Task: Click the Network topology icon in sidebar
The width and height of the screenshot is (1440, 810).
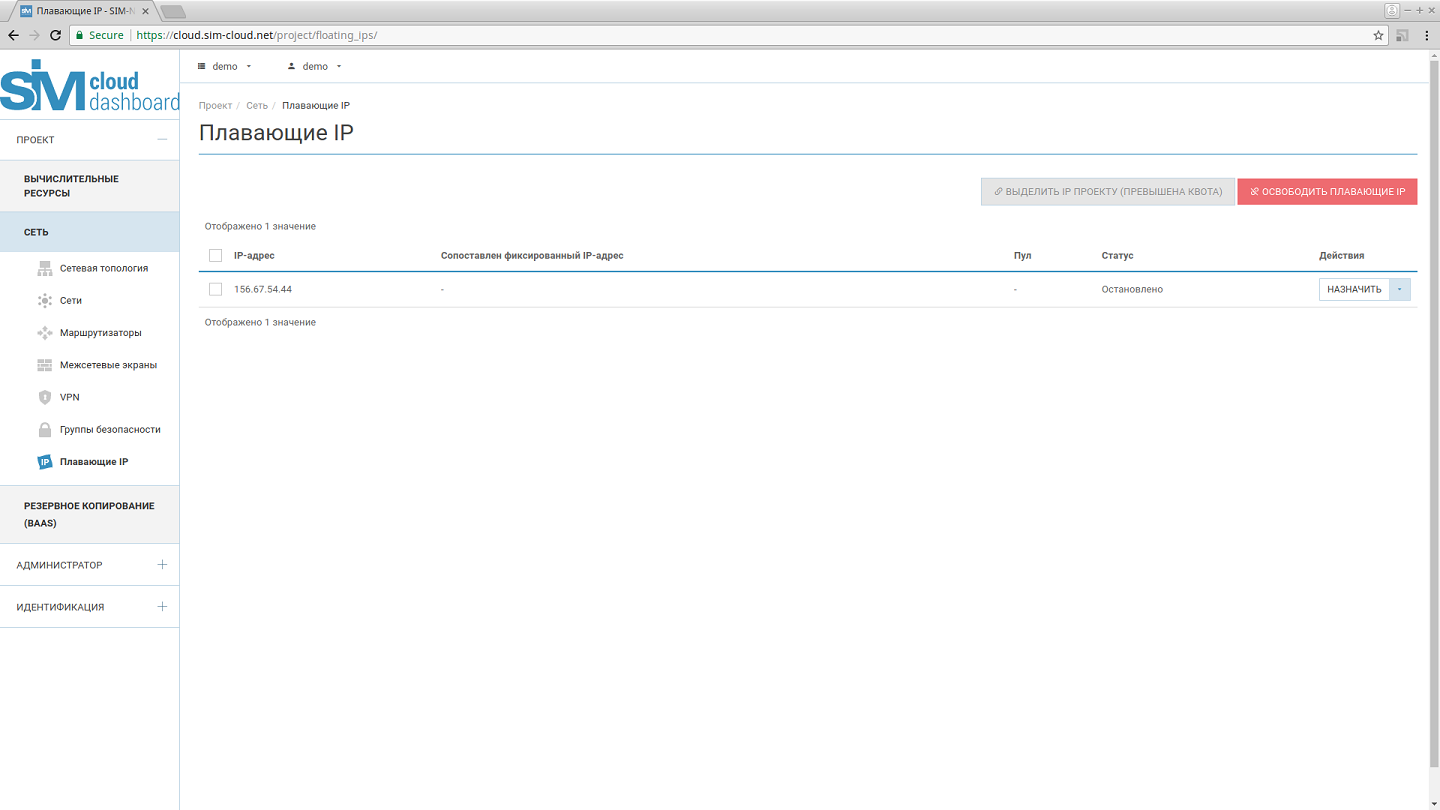Action: pos(44,268)
